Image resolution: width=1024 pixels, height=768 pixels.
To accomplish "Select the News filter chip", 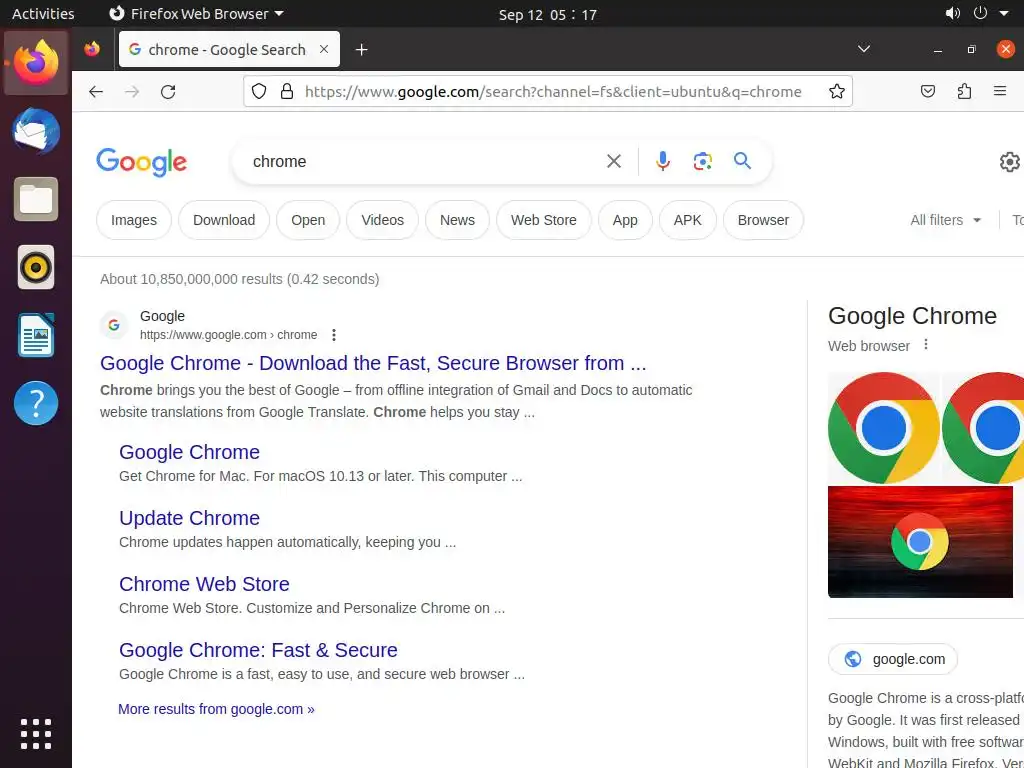I will (457, 220).
